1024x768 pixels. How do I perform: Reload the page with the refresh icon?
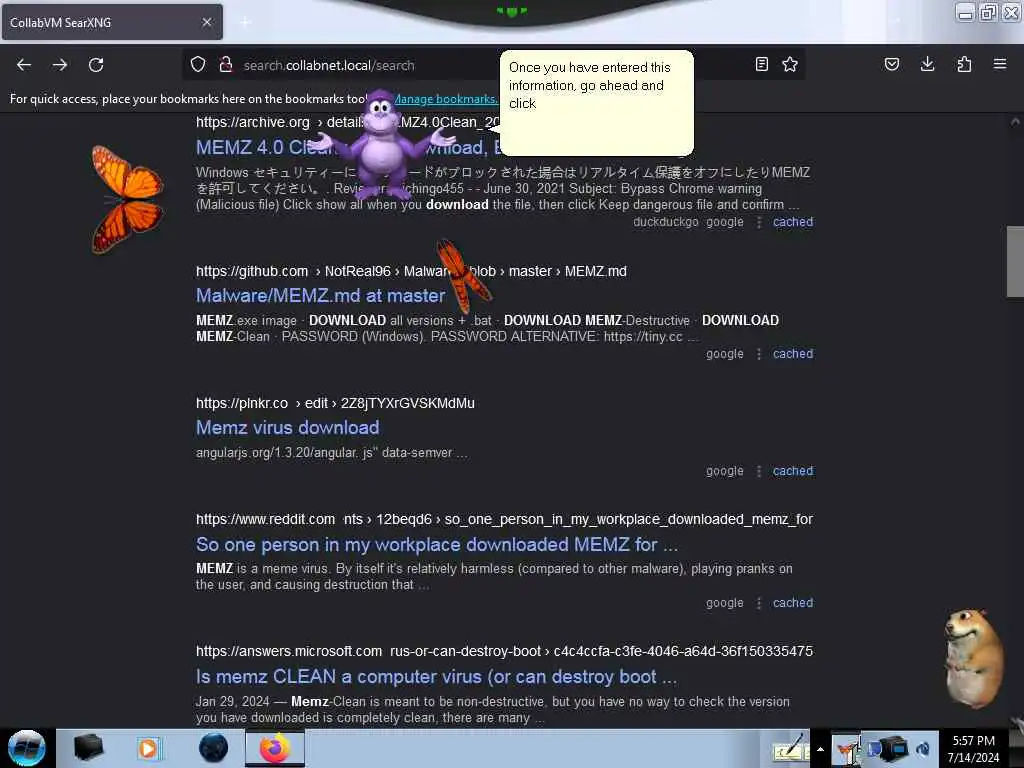click(x=96, y=65)
